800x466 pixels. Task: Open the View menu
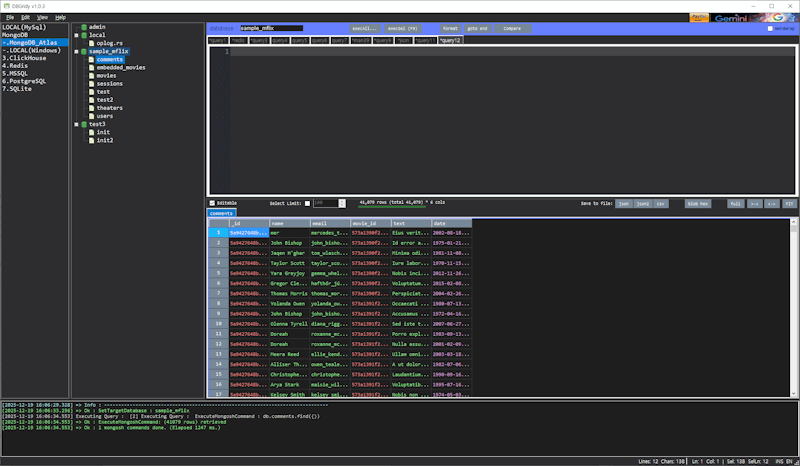point(42,17)
